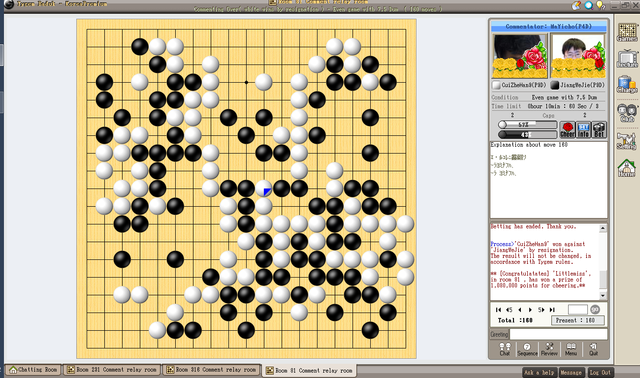This screenshot has width=640, height=378.
Task: Open the Menu book icon
Action: click(571, 349)
